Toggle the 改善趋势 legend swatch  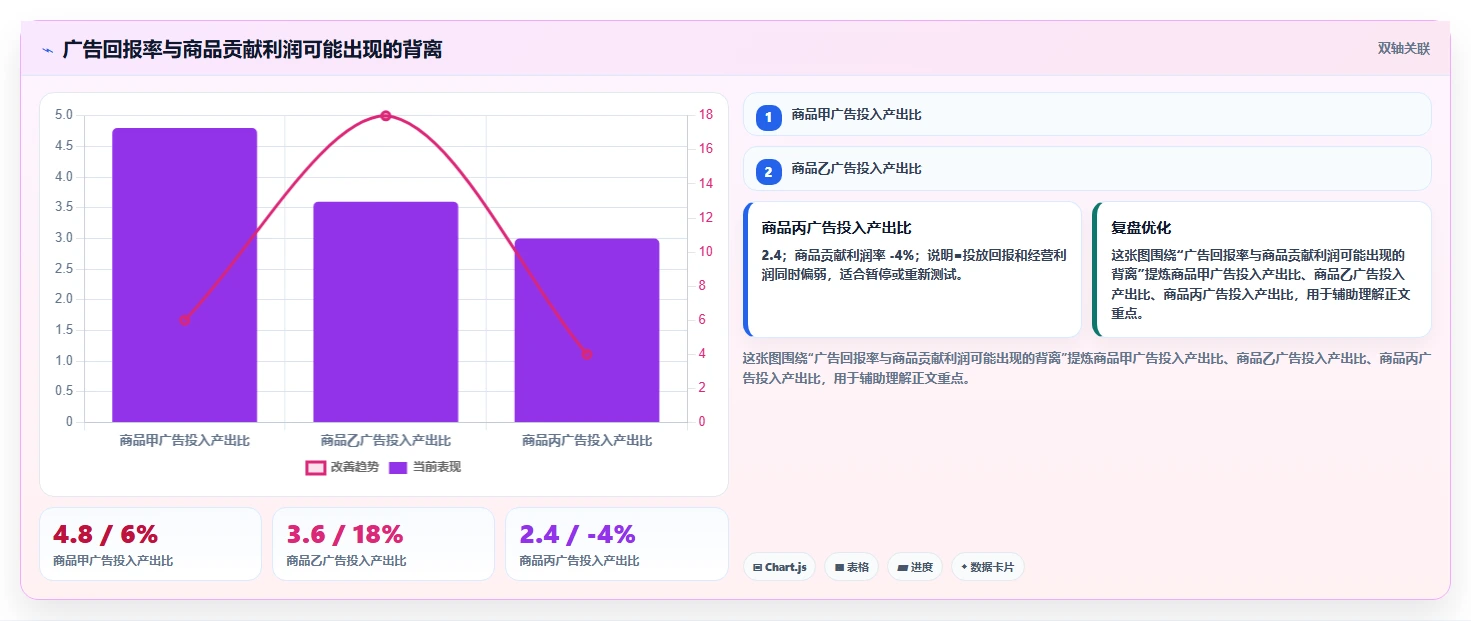point(316,467)
